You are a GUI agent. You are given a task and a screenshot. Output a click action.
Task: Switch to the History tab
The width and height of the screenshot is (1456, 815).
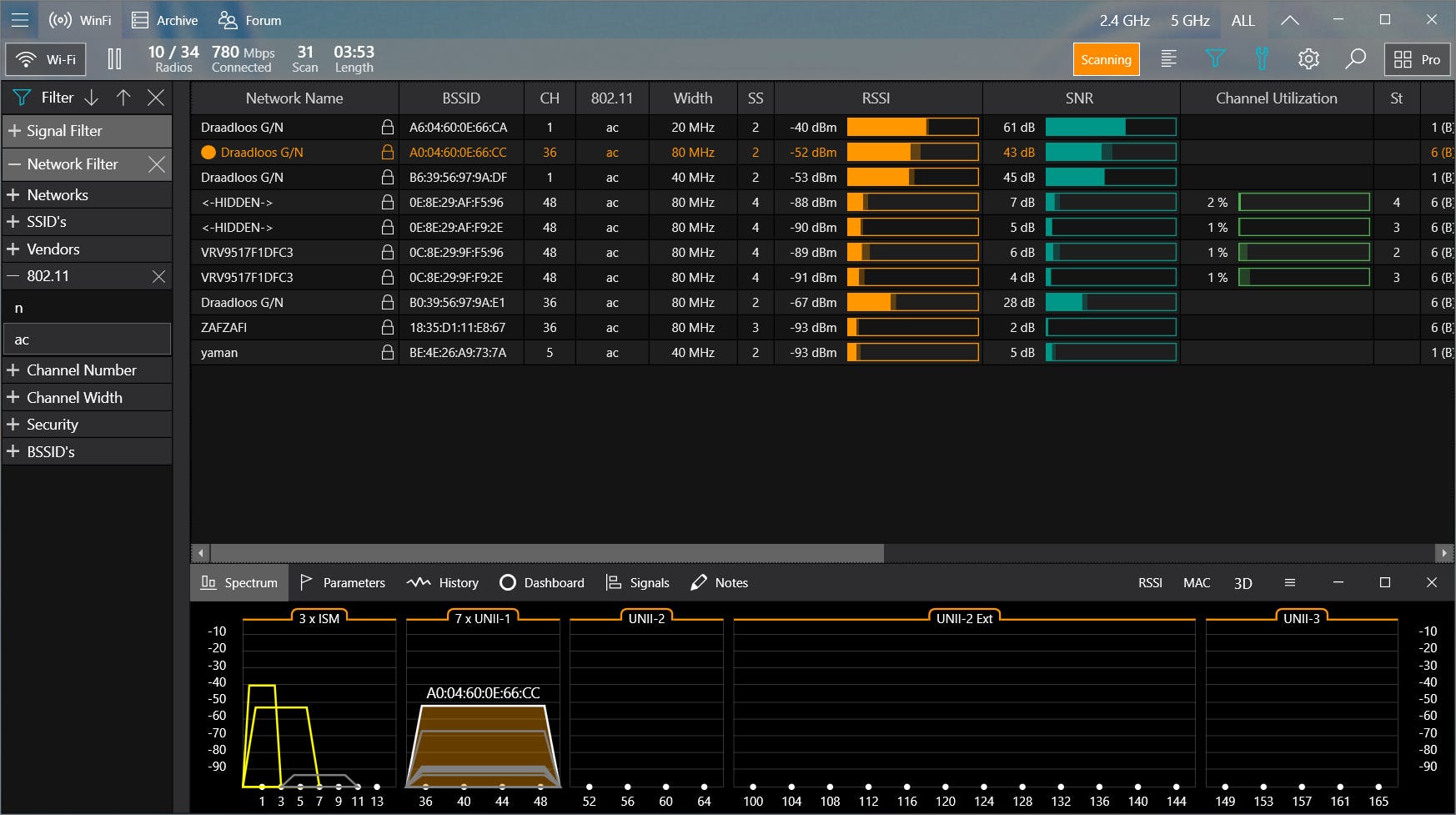point(443,583)
